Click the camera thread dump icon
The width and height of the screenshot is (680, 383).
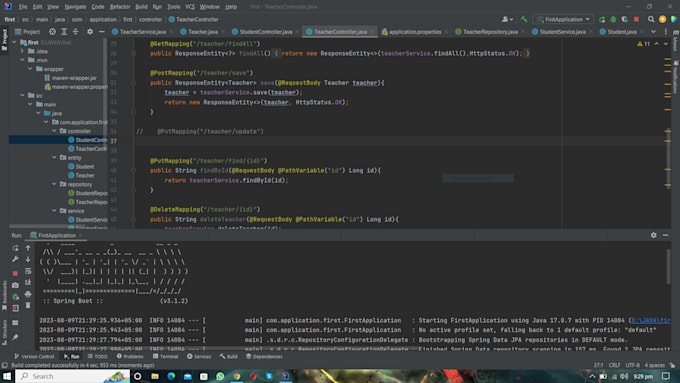pos(15,285)
